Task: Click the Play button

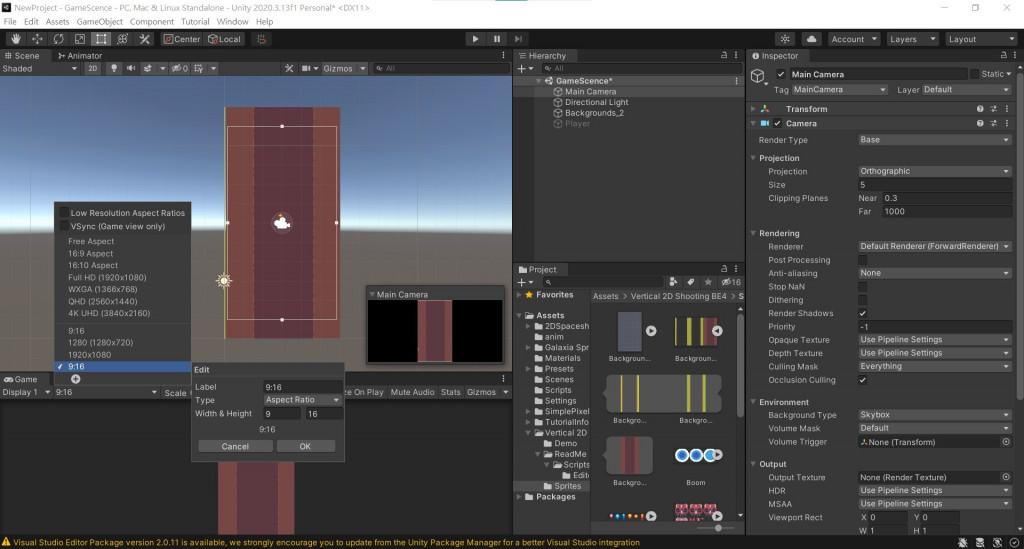Action: [x=475, y=39]
